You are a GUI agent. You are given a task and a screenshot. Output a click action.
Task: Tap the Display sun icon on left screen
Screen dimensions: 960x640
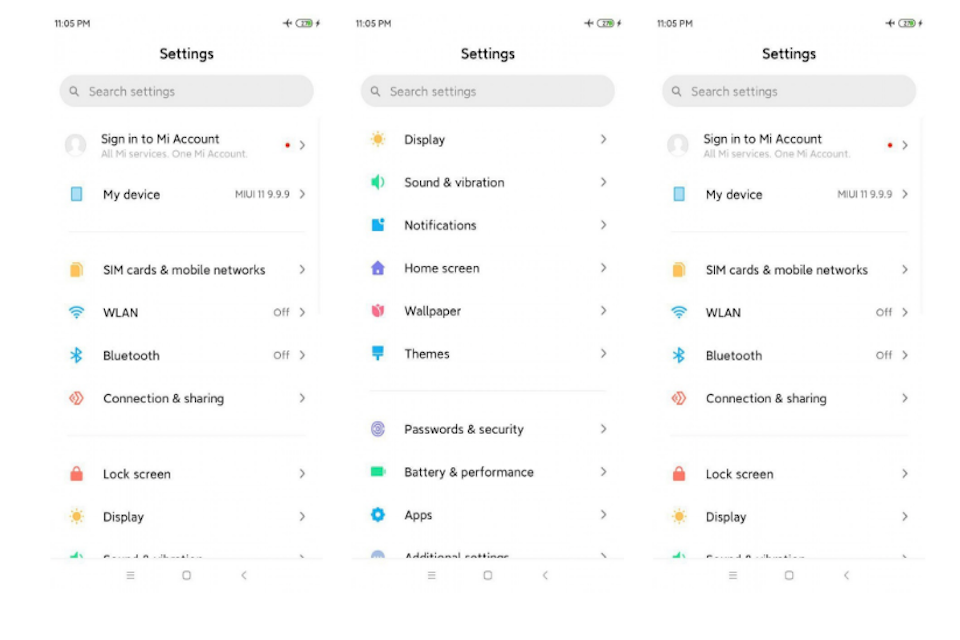click(x=77, y=516)
